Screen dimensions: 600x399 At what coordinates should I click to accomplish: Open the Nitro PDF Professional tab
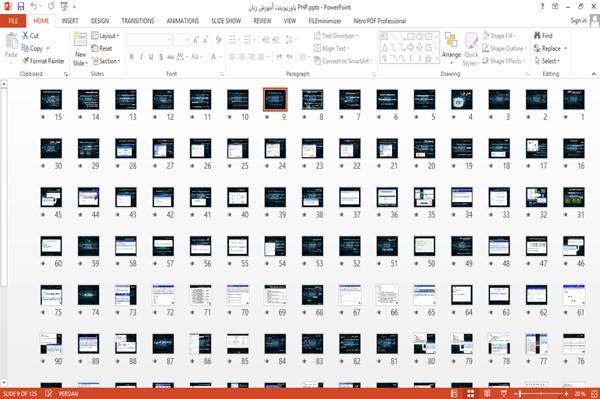380,21
